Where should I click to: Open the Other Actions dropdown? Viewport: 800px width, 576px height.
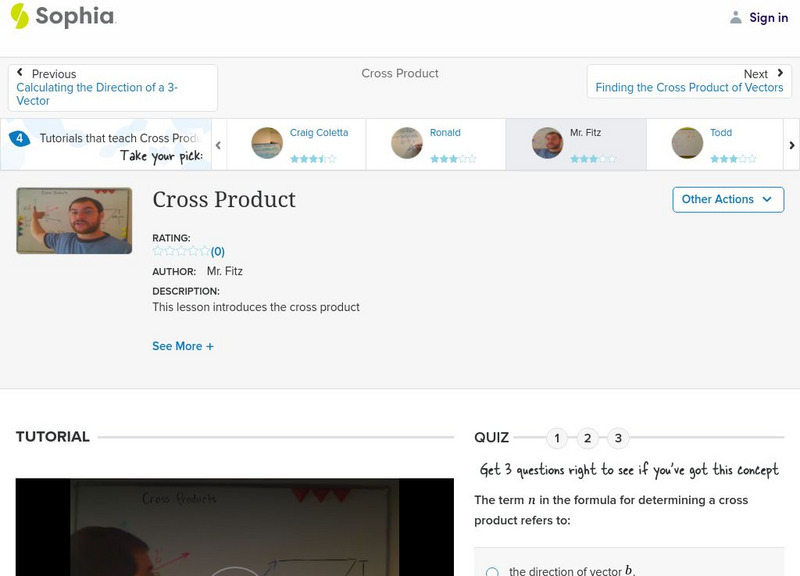726,199
